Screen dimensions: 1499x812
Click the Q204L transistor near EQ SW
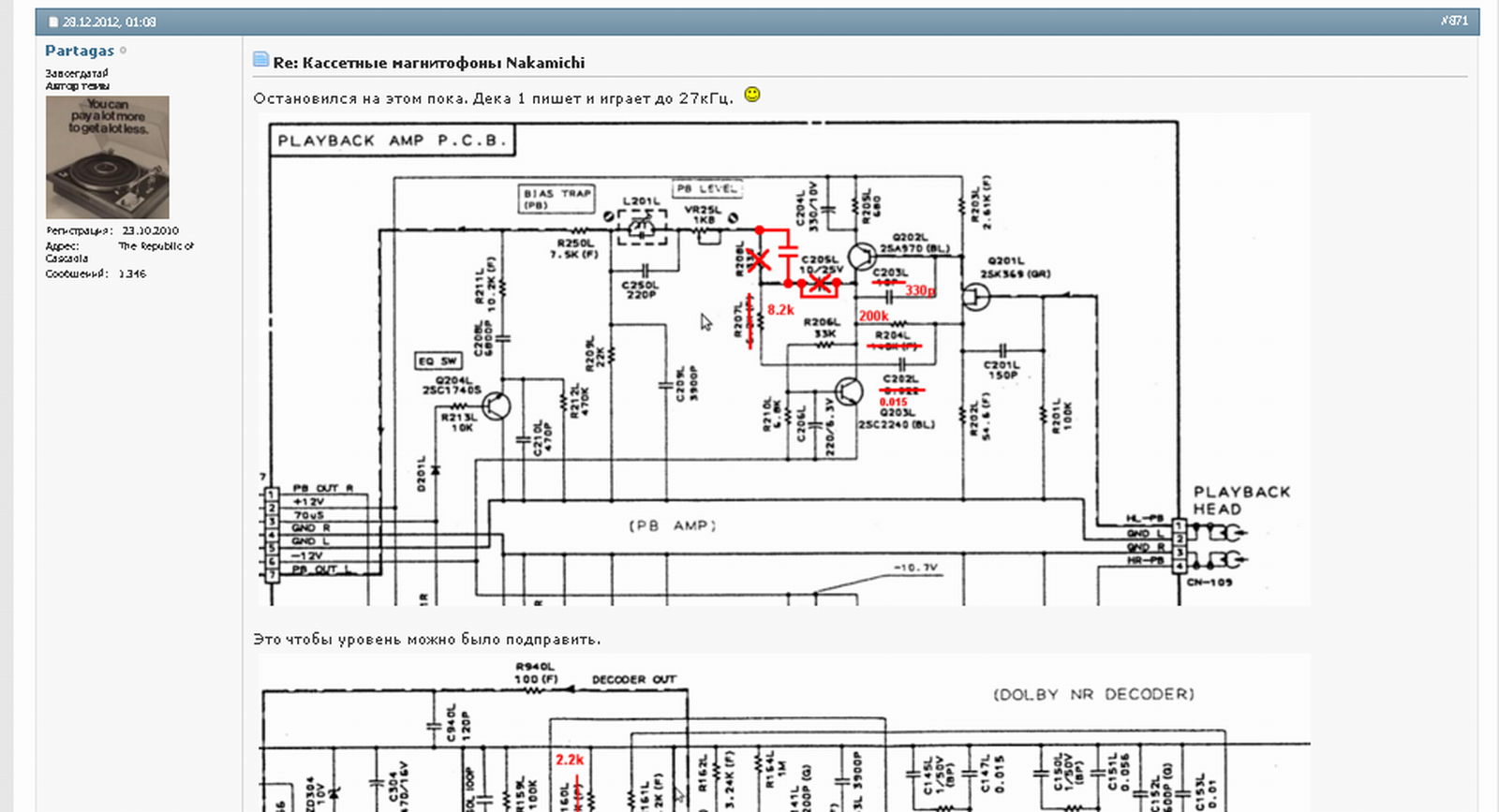[497, 406]
